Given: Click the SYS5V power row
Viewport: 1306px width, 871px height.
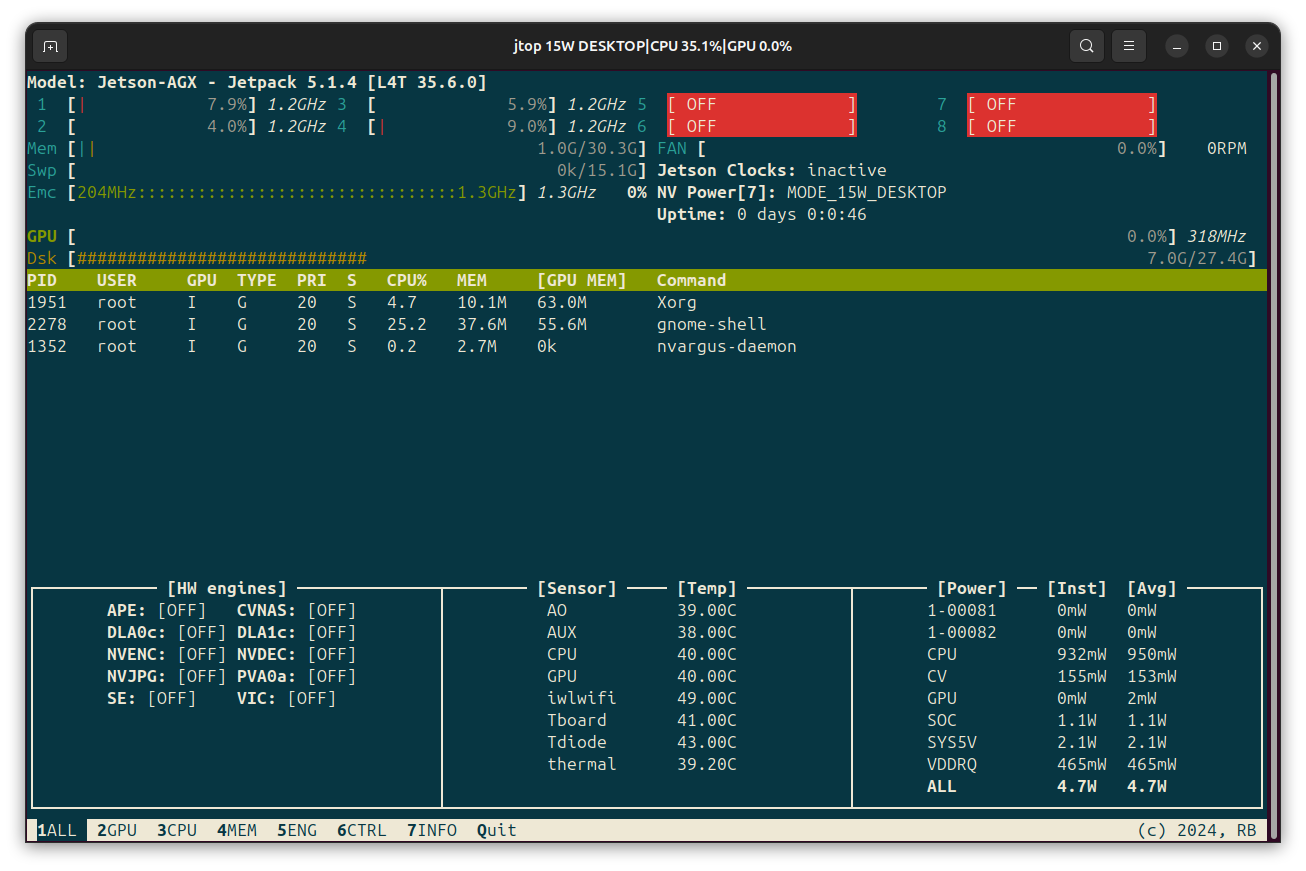Looking at the screenshot, I should click(x=1047, y=742).
